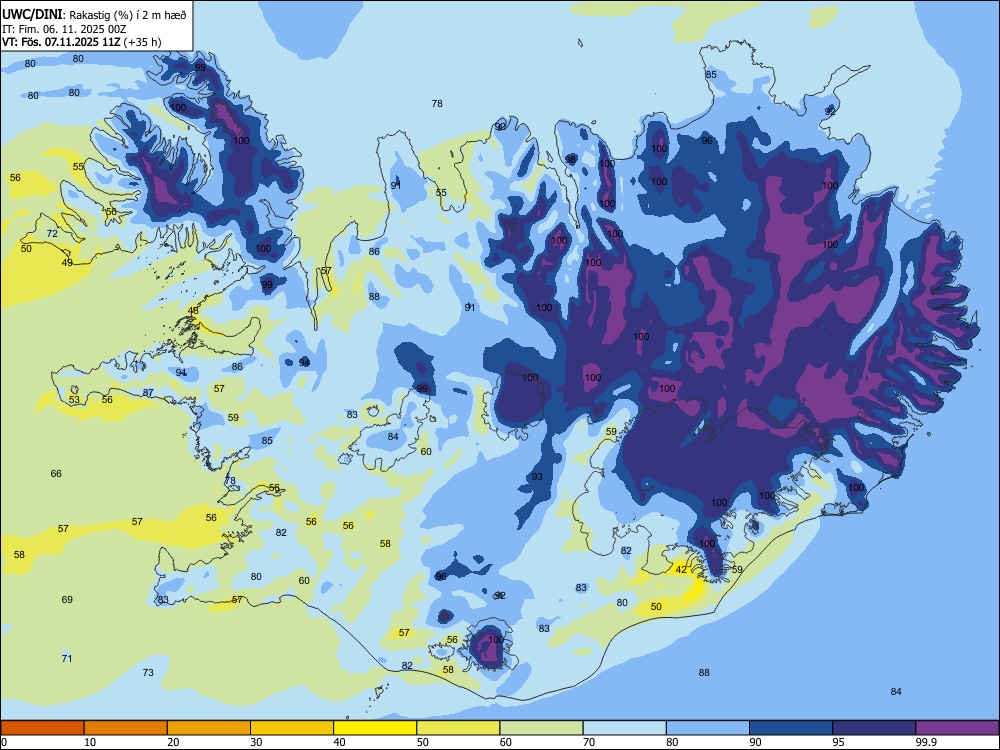
Task: Click the 42 humidity value on the map
Action: (x=681, y=570)
